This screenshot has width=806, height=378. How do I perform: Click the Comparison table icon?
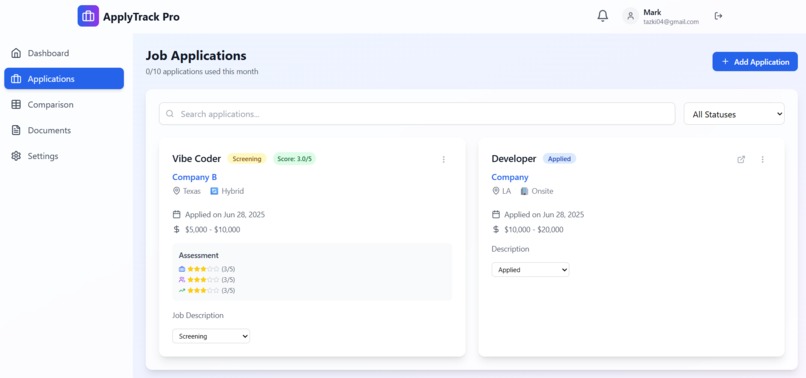pos(16,104)
